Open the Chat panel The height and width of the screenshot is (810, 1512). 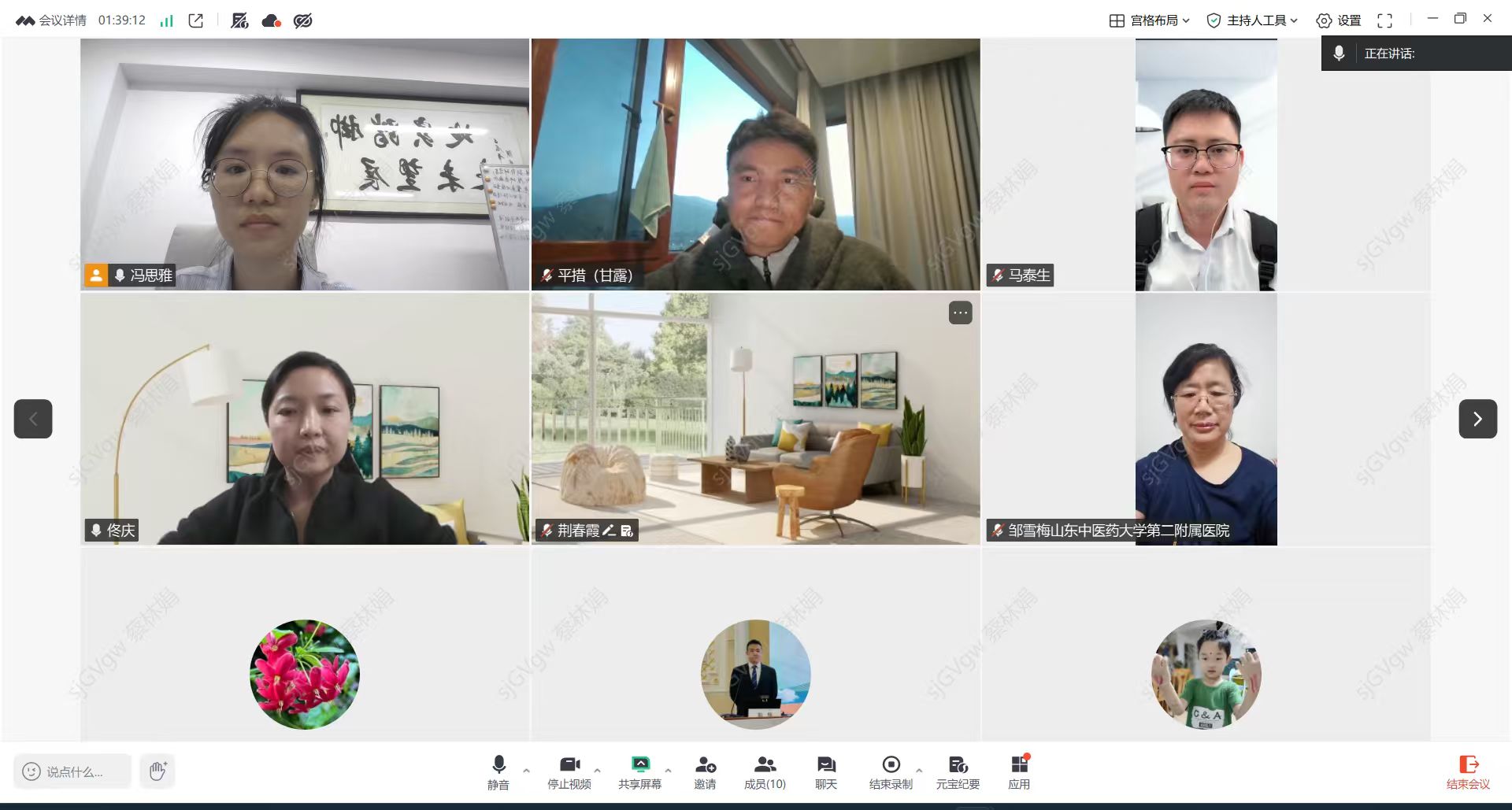(825, 771)
